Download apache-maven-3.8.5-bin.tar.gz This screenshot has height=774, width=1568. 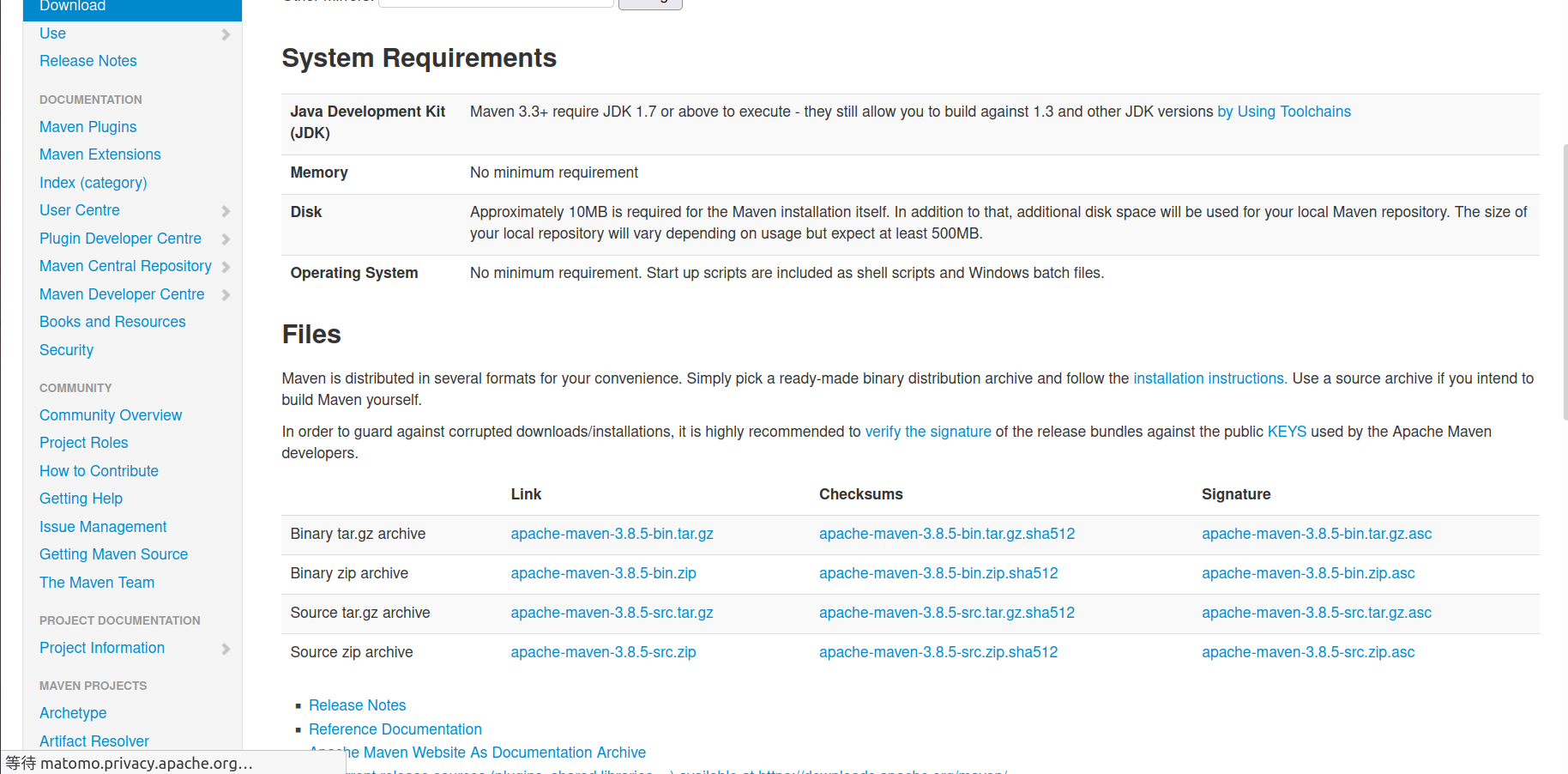point(612,534)
